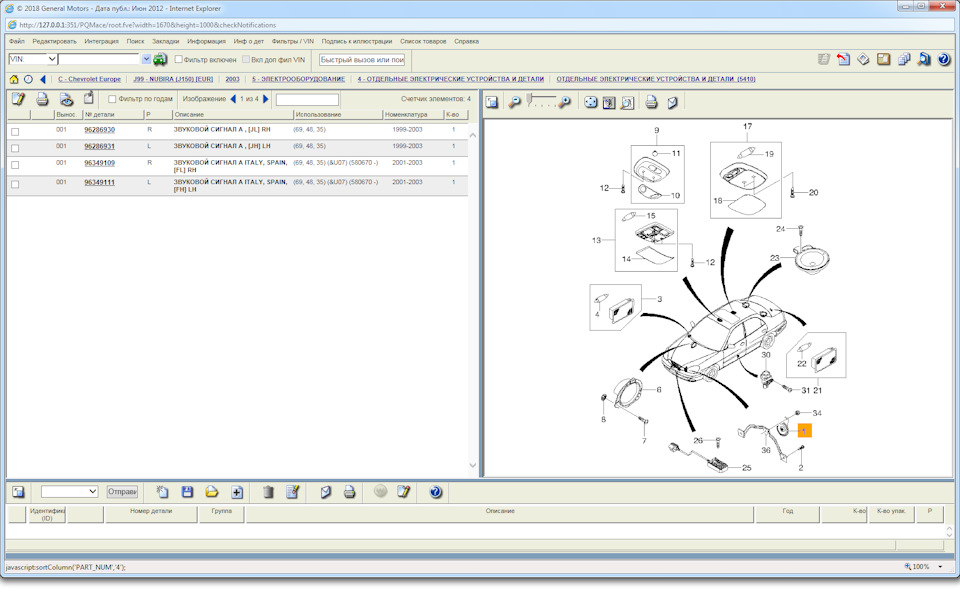960x596 pixels.
Task: Print the parts list with printer icon
Action: pyautogui.click(x=42, y=99)
